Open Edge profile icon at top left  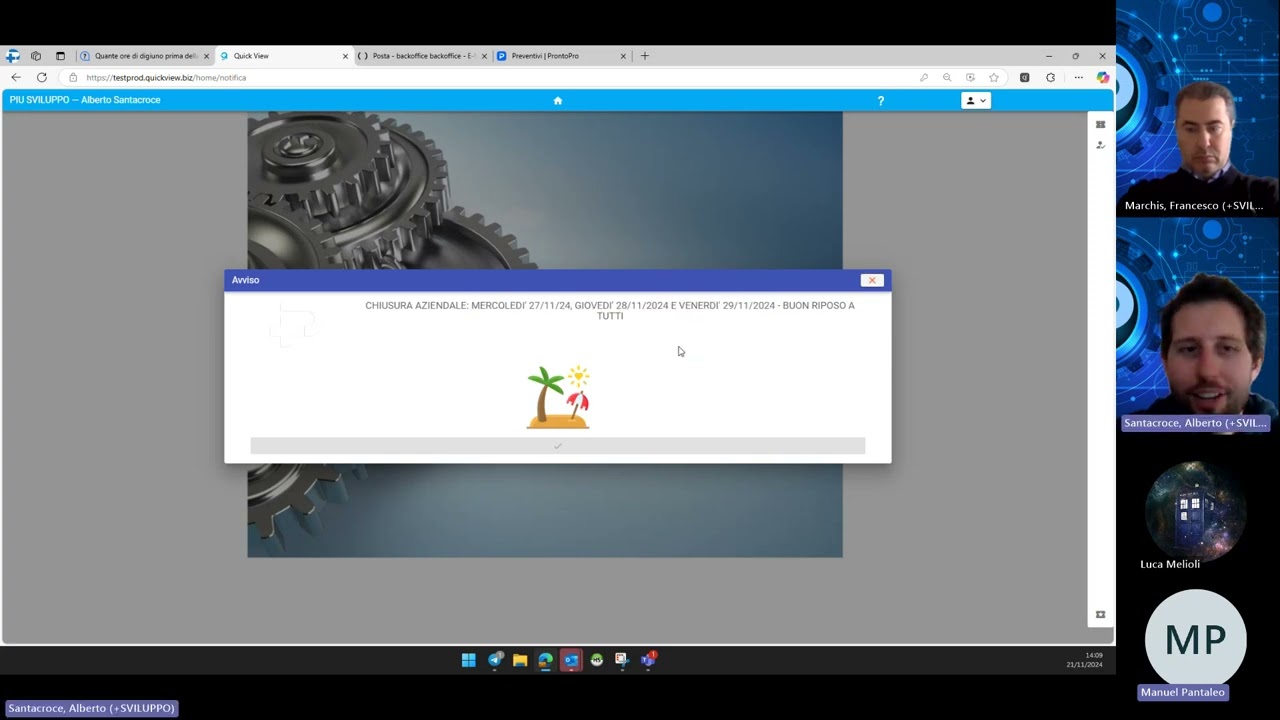point(12,56)
